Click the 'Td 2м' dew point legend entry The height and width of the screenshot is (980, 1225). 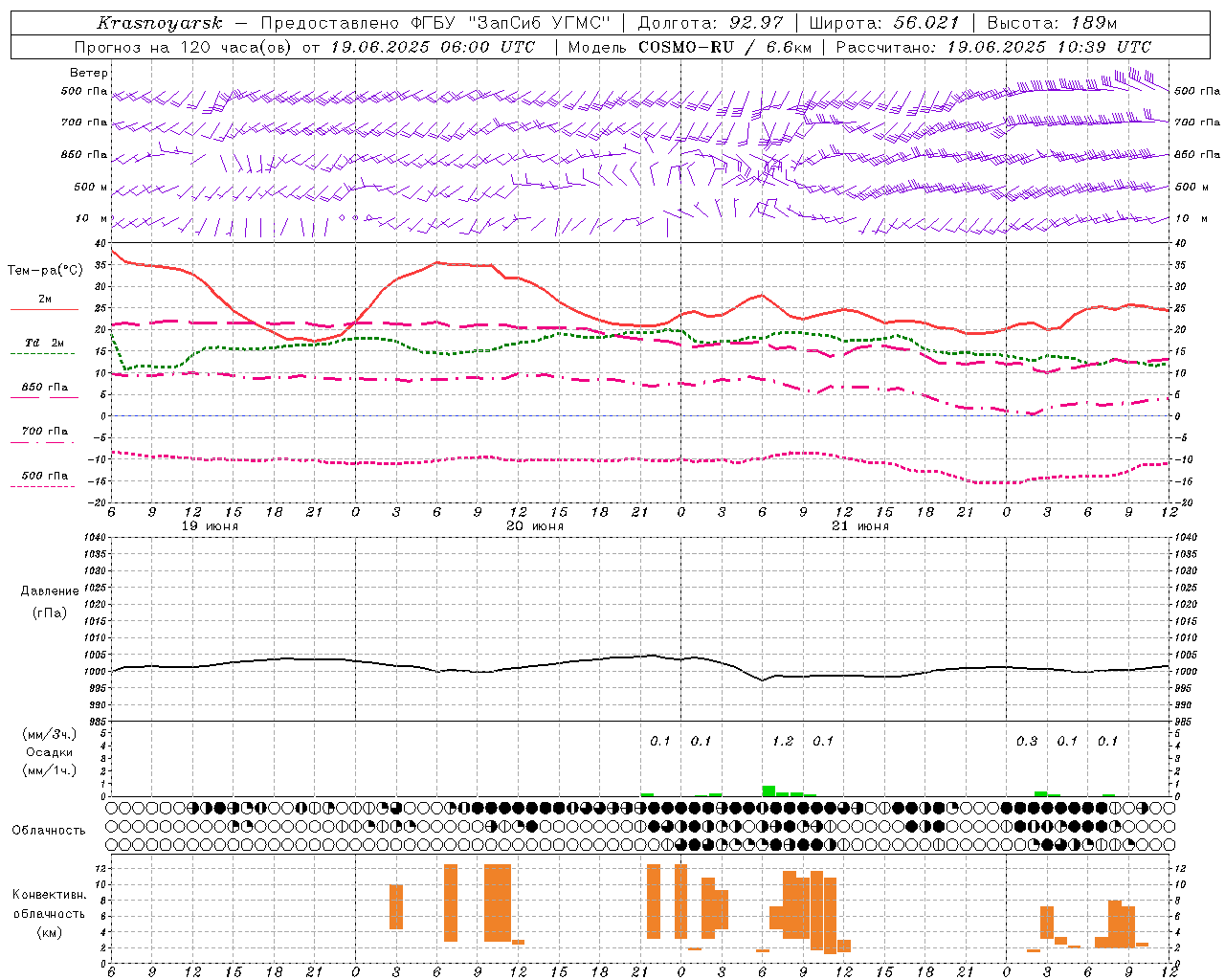(x=45, y=343)
